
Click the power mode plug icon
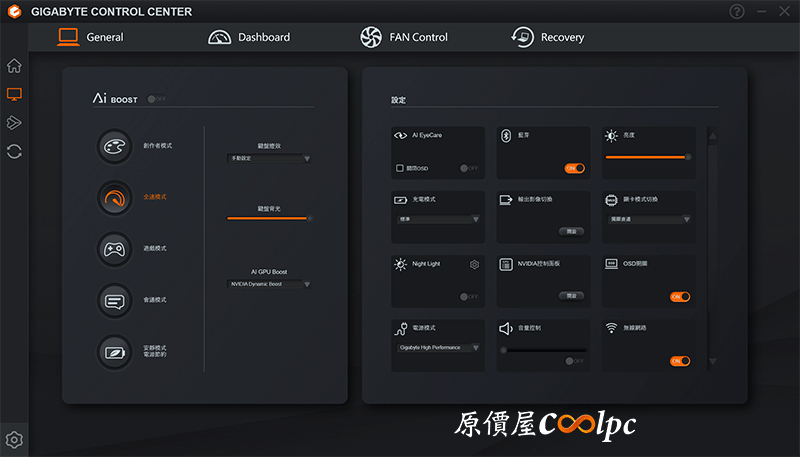coord(401,328)
